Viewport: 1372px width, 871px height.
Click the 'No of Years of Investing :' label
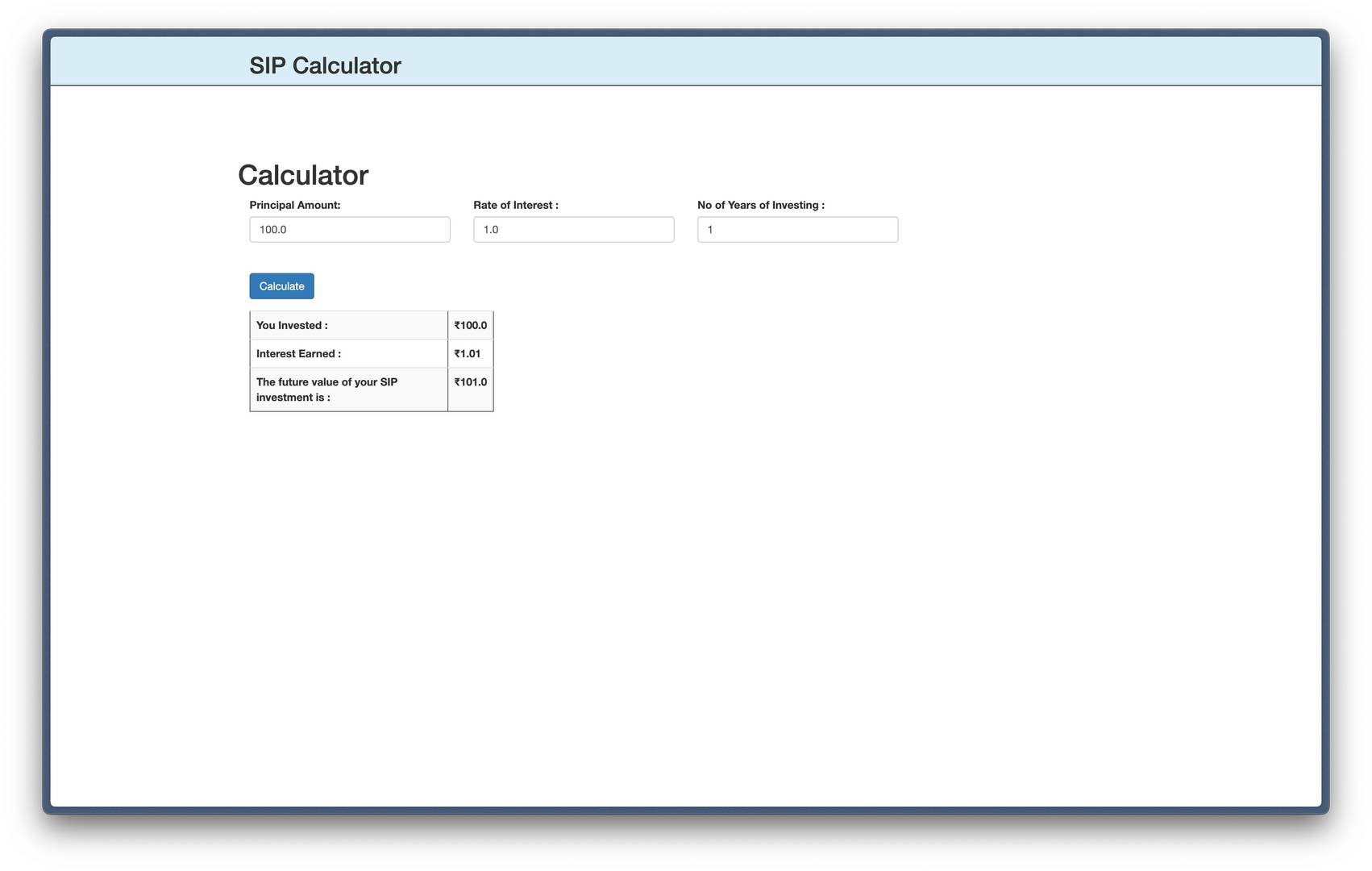[761, 205]
